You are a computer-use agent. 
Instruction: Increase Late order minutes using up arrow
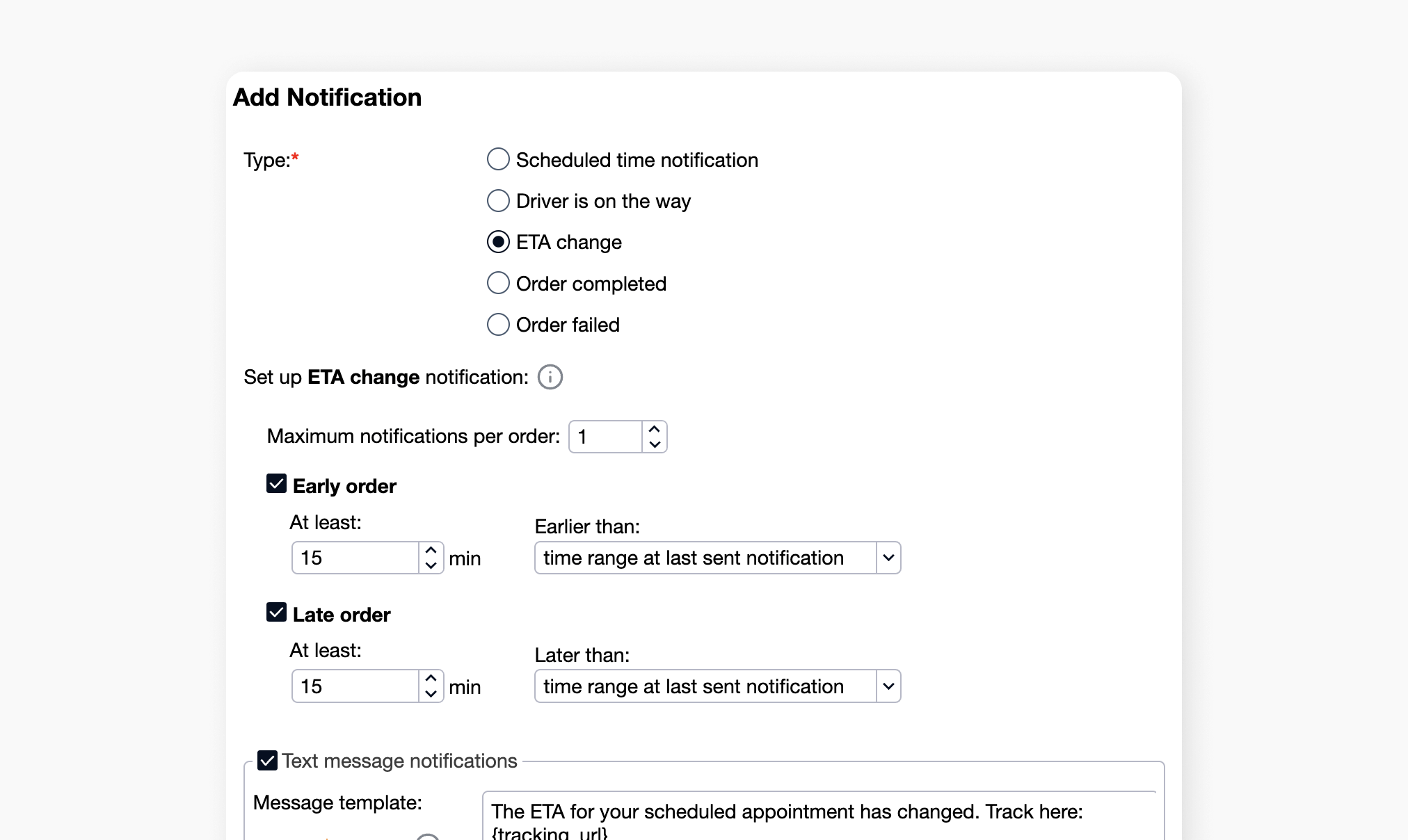point(430,678)
